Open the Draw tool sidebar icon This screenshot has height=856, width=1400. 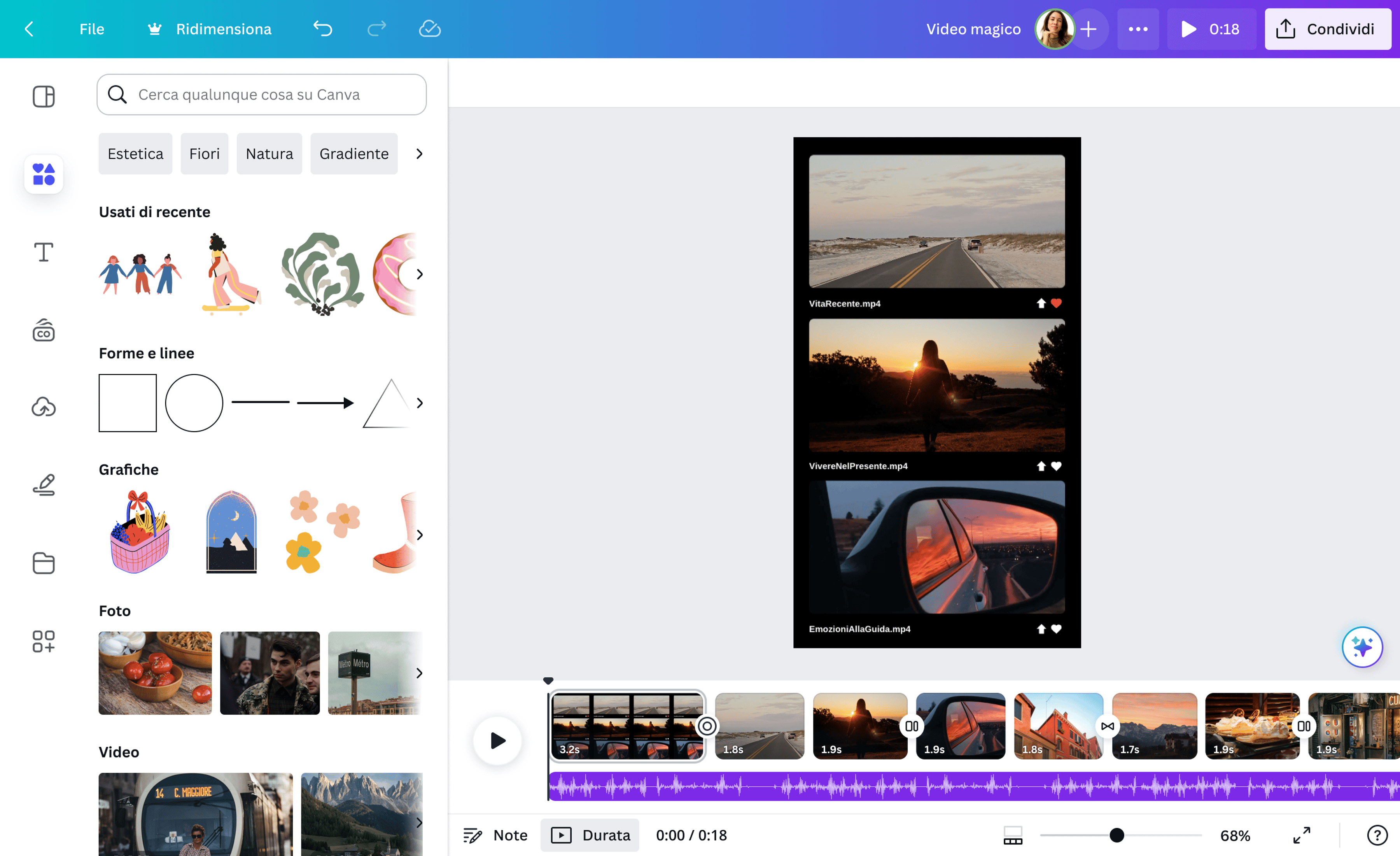[x=44, y=485]
